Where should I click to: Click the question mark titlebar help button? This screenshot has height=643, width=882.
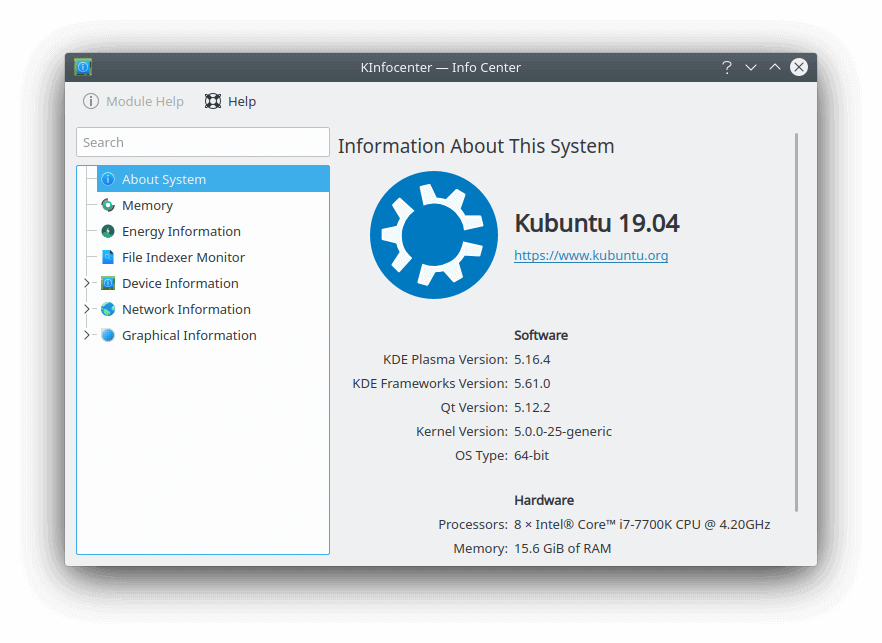point(727,67)
